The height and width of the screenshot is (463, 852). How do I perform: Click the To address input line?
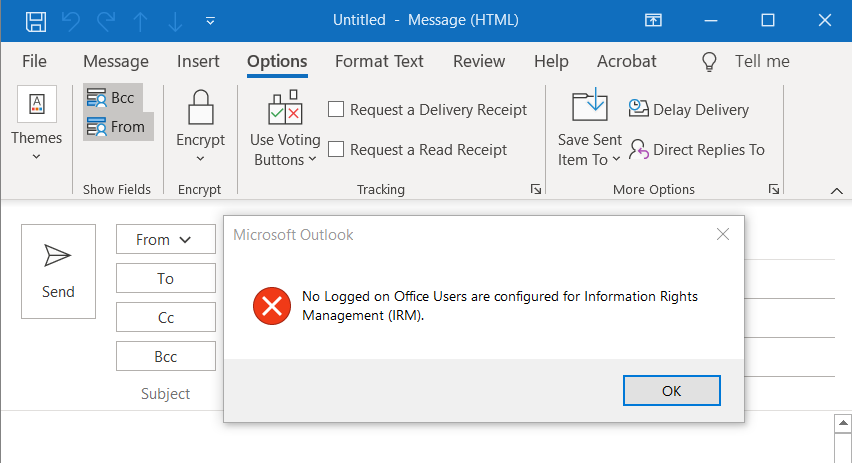789,279
